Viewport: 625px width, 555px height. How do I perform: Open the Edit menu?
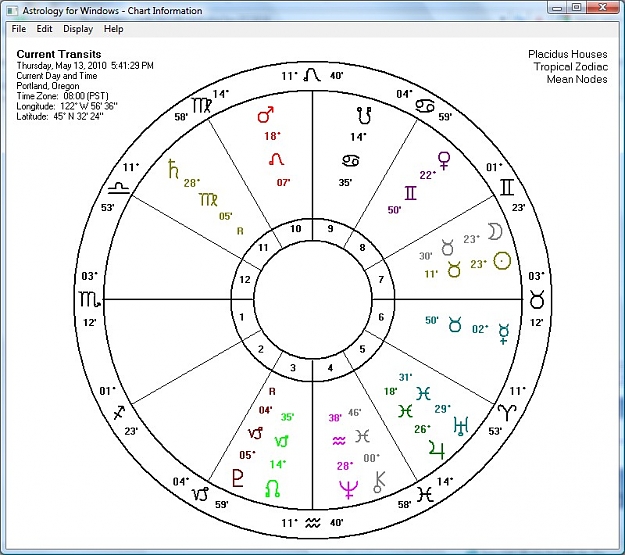point(44,29)
